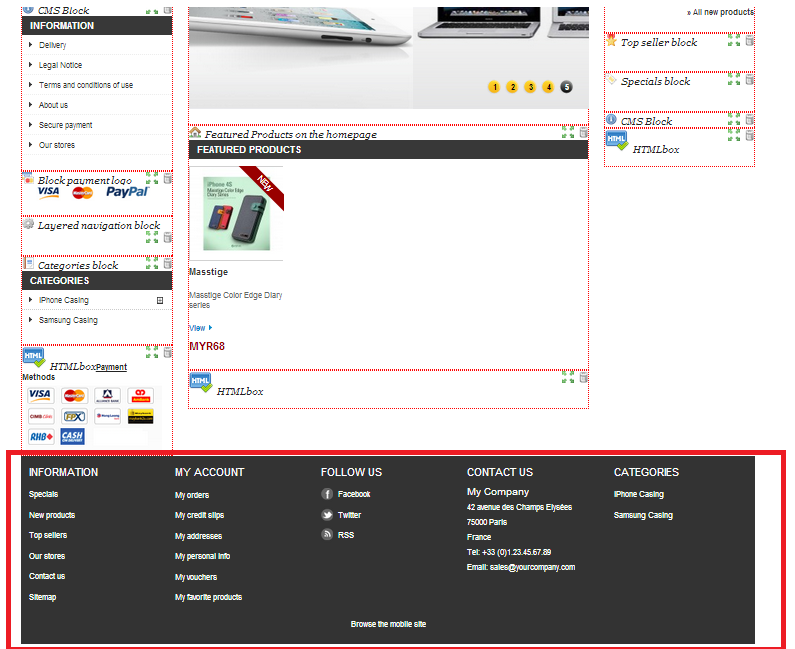795x649 pixels.
Task: Open the RSS feed icon in footer
Action: 327,534
